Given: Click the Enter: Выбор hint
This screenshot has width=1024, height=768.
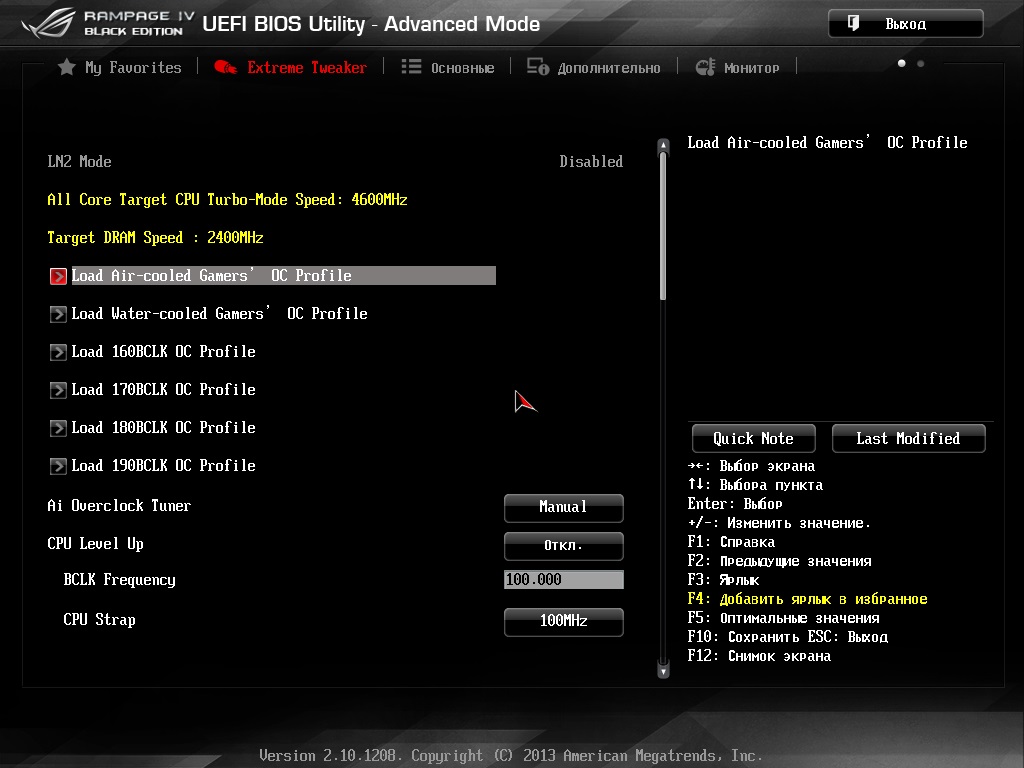Looking at the screenshot, I should point(735,504).
